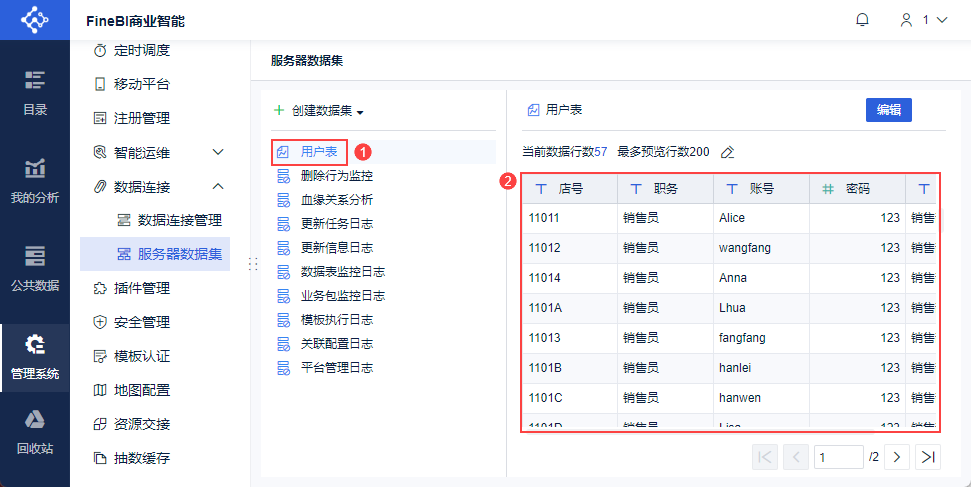This screenshot has height=487, width=971.
Task: Click the 店号 column header
Action: (x=570, y=188)
